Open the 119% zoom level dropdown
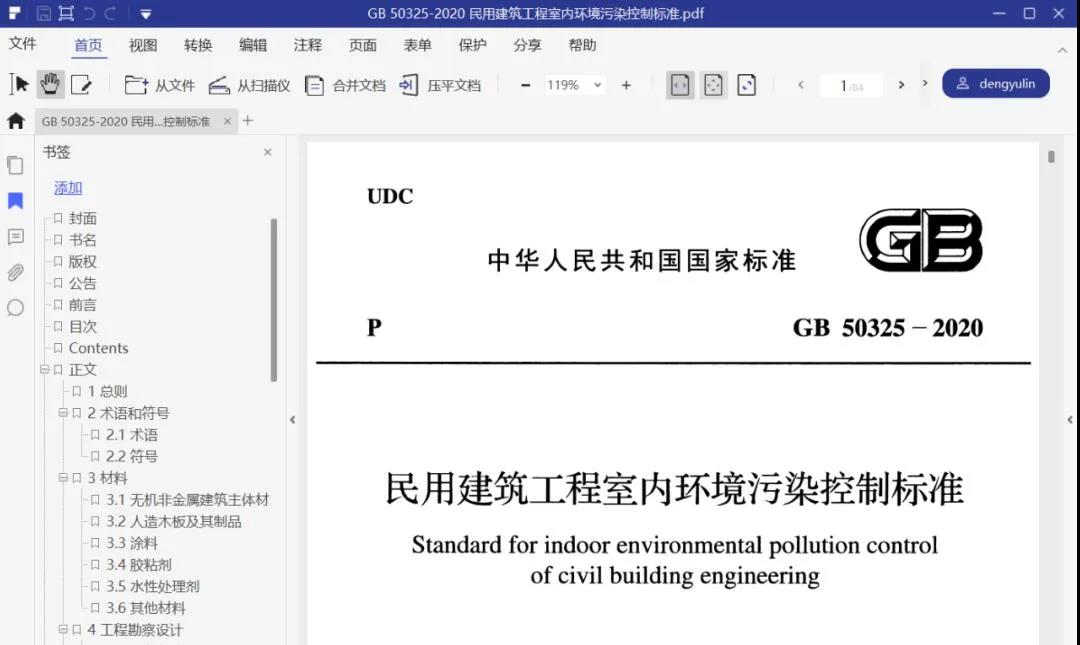Screen dimensions: 1080x645 tap(575, 85)
